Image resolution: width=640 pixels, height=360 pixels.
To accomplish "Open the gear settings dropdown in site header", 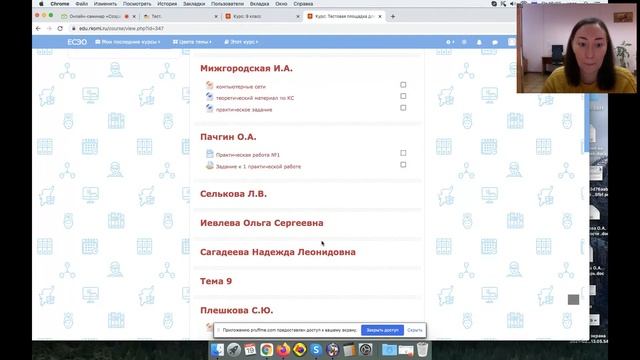I will 450,42.
